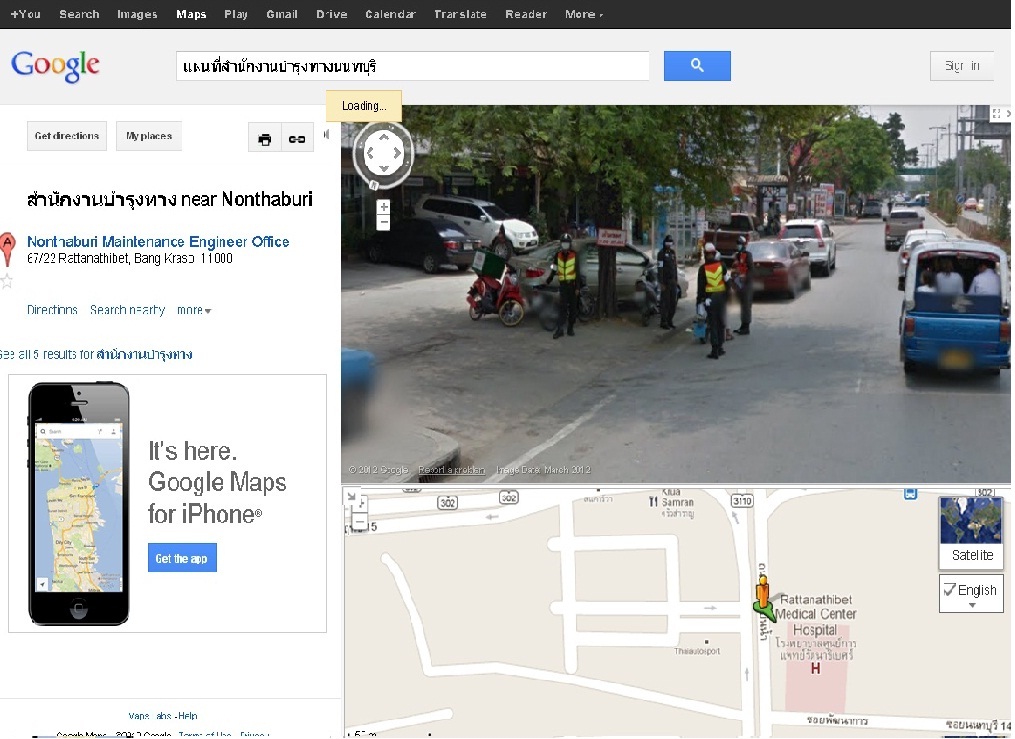
Task: Click the Help link in the footer
Action: click(x=188, y=716)
